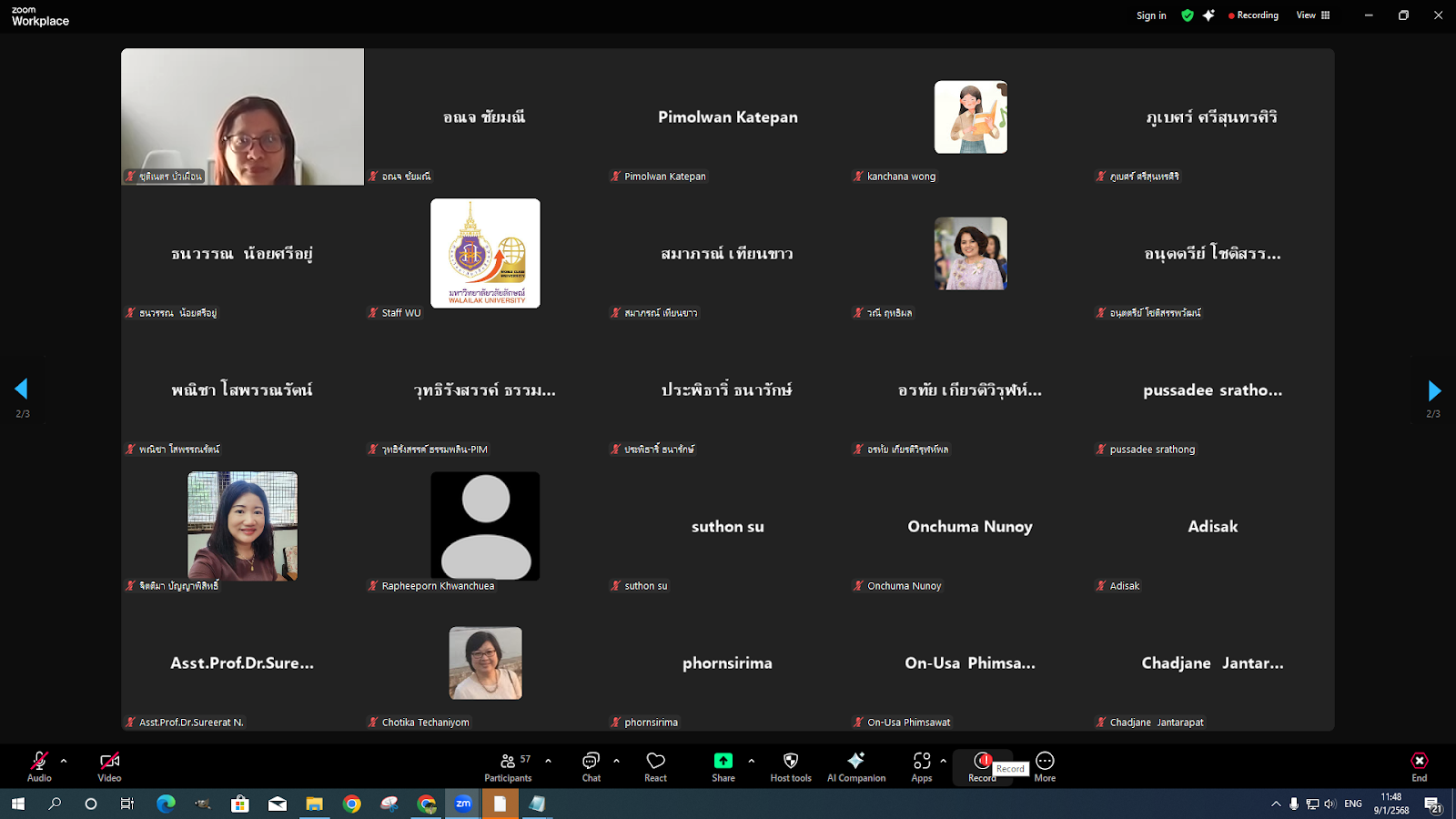Open the taskbar clock and calendar

point(1391,804)
